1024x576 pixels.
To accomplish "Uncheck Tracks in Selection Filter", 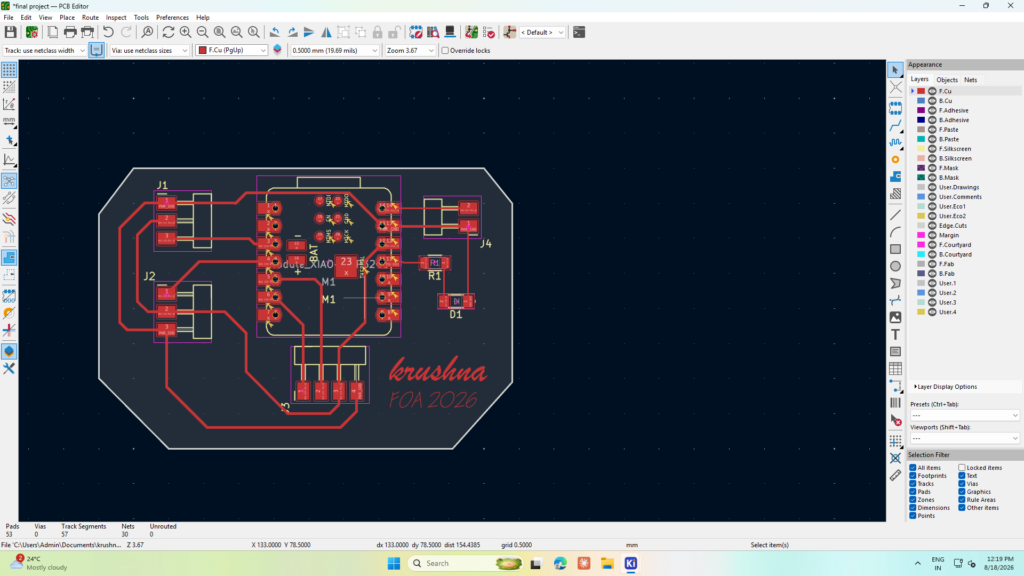I will [x=913, y=484].
